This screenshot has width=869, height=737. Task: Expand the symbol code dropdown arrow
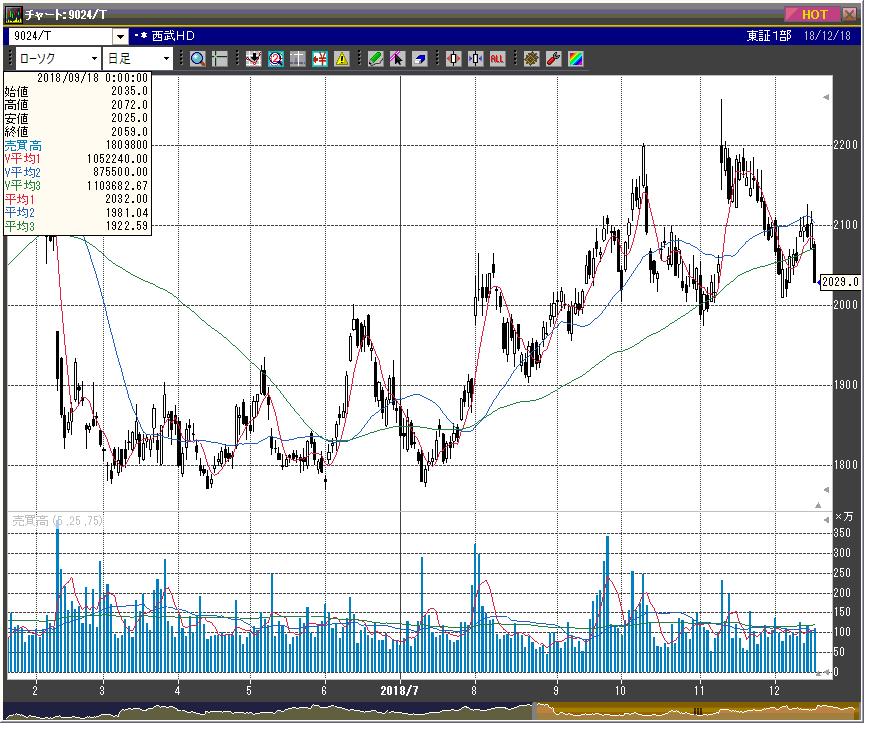tap(120, 37)
